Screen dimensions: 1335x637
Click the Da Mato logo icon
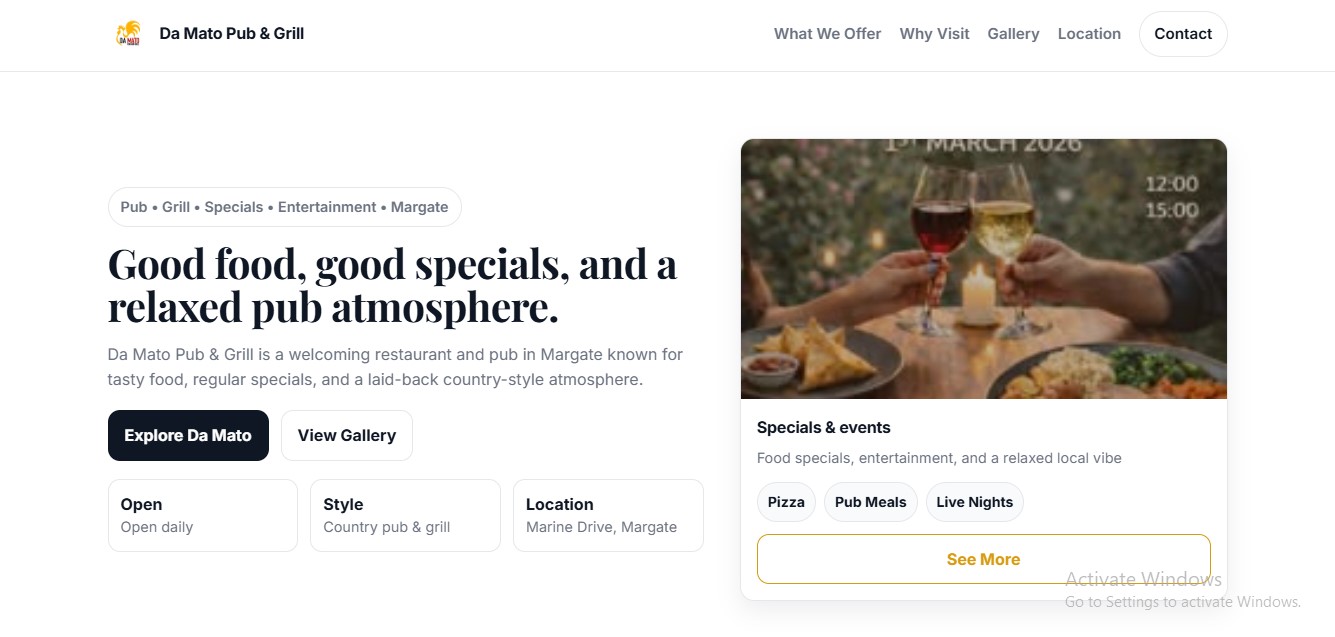128,34
